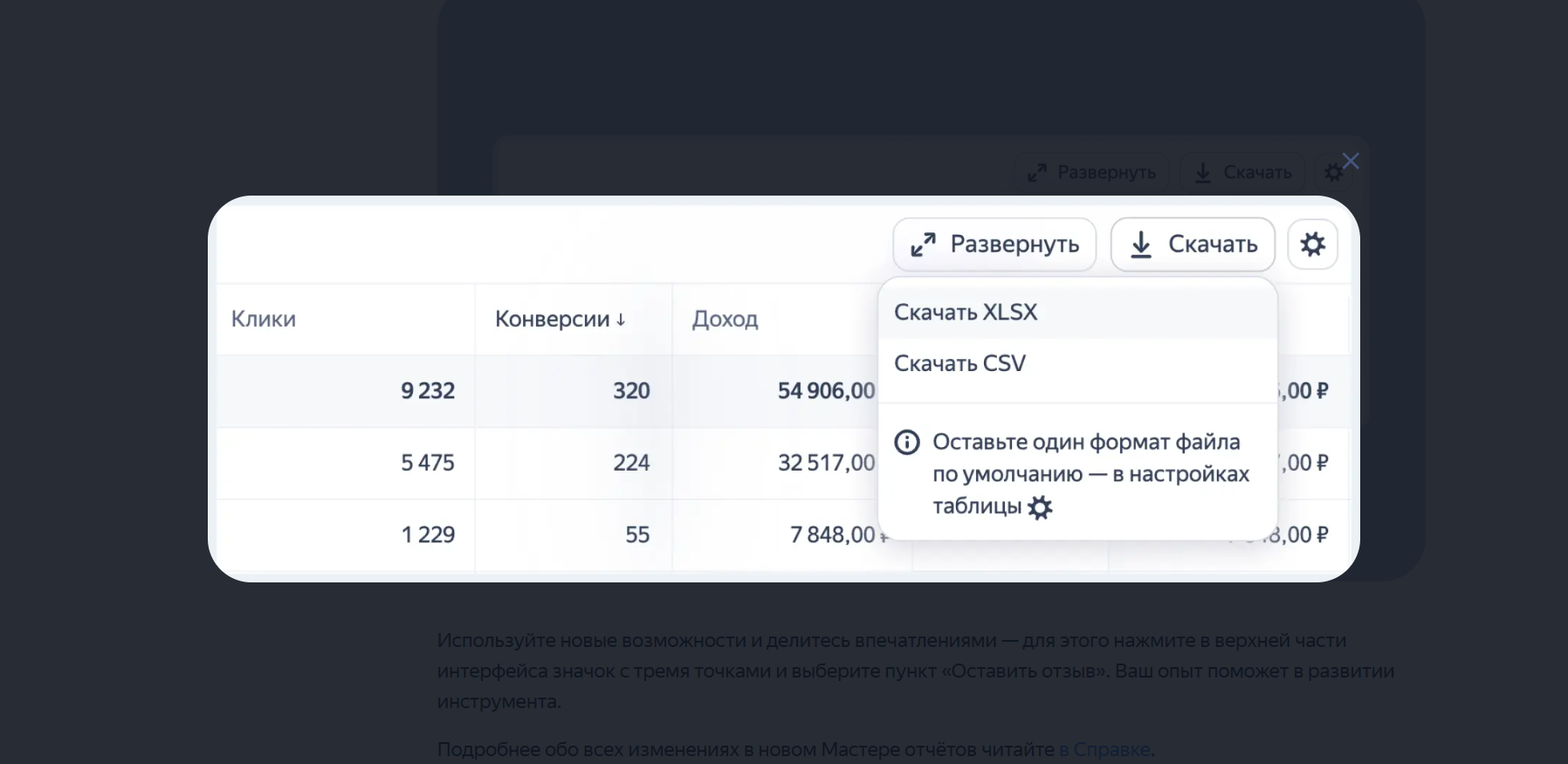Click the info icon beside the format hint
Image resolution: width=1568 pixels, height=764 pixels.
(x=906, y=442)
